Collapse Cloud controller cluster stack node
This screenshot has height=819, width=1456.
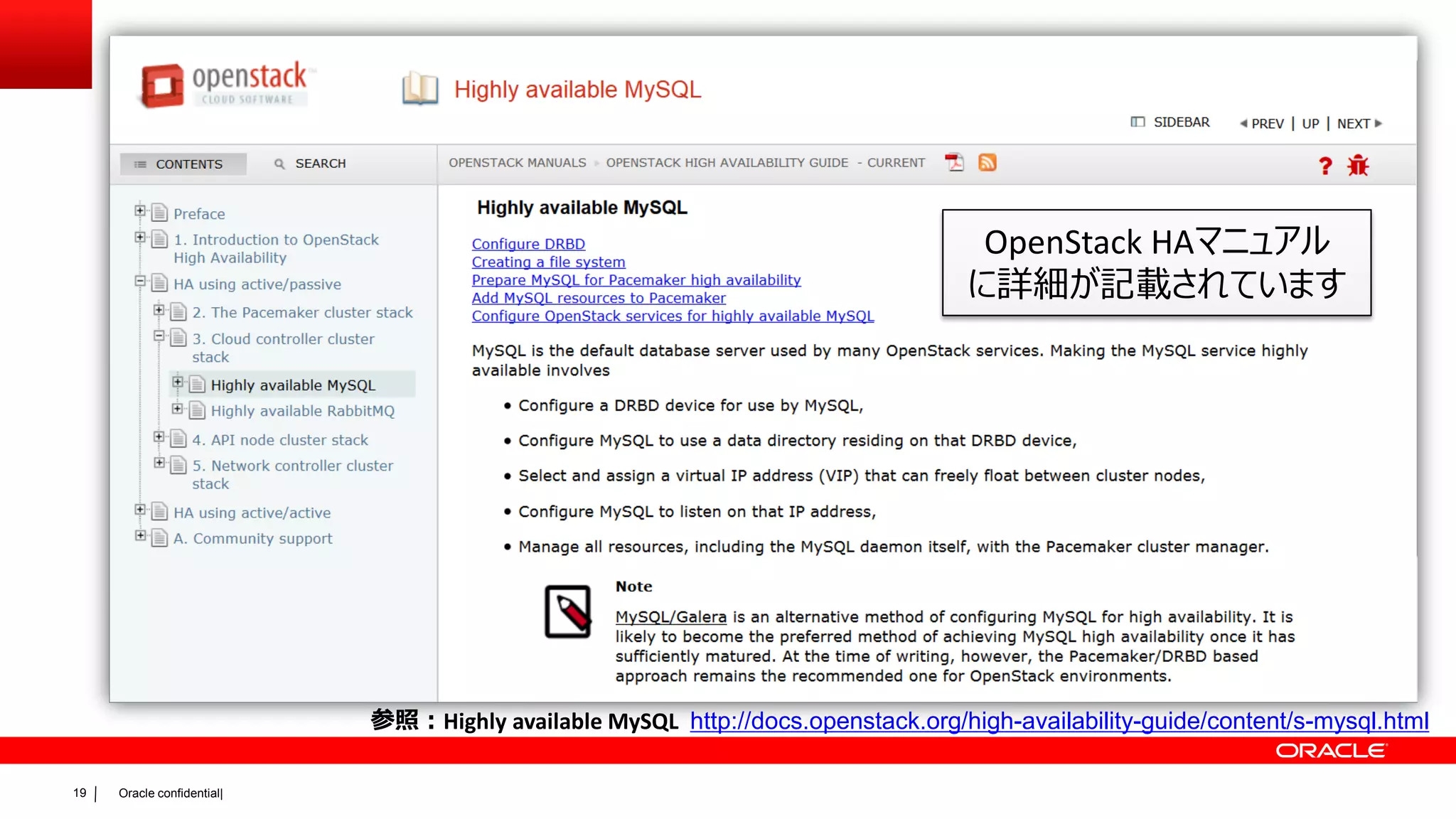pos(159,336)
